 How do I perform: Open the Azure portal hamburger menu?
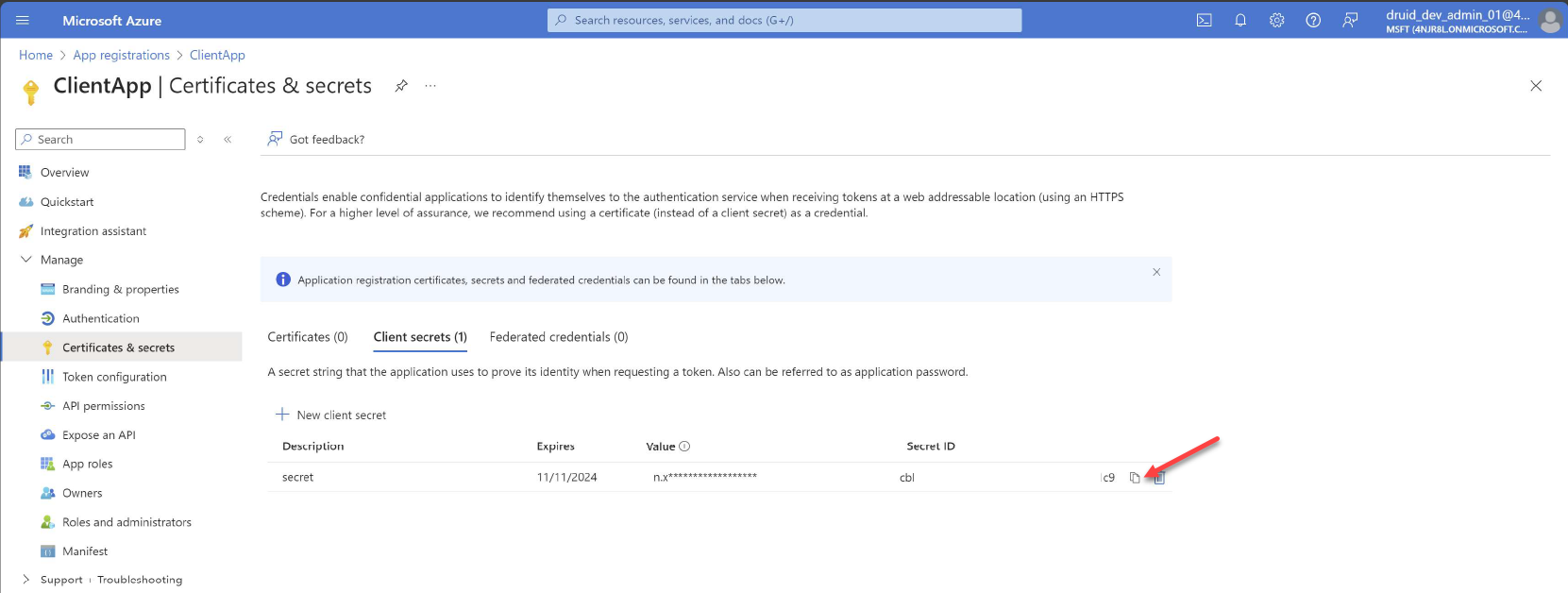[23, 20]
